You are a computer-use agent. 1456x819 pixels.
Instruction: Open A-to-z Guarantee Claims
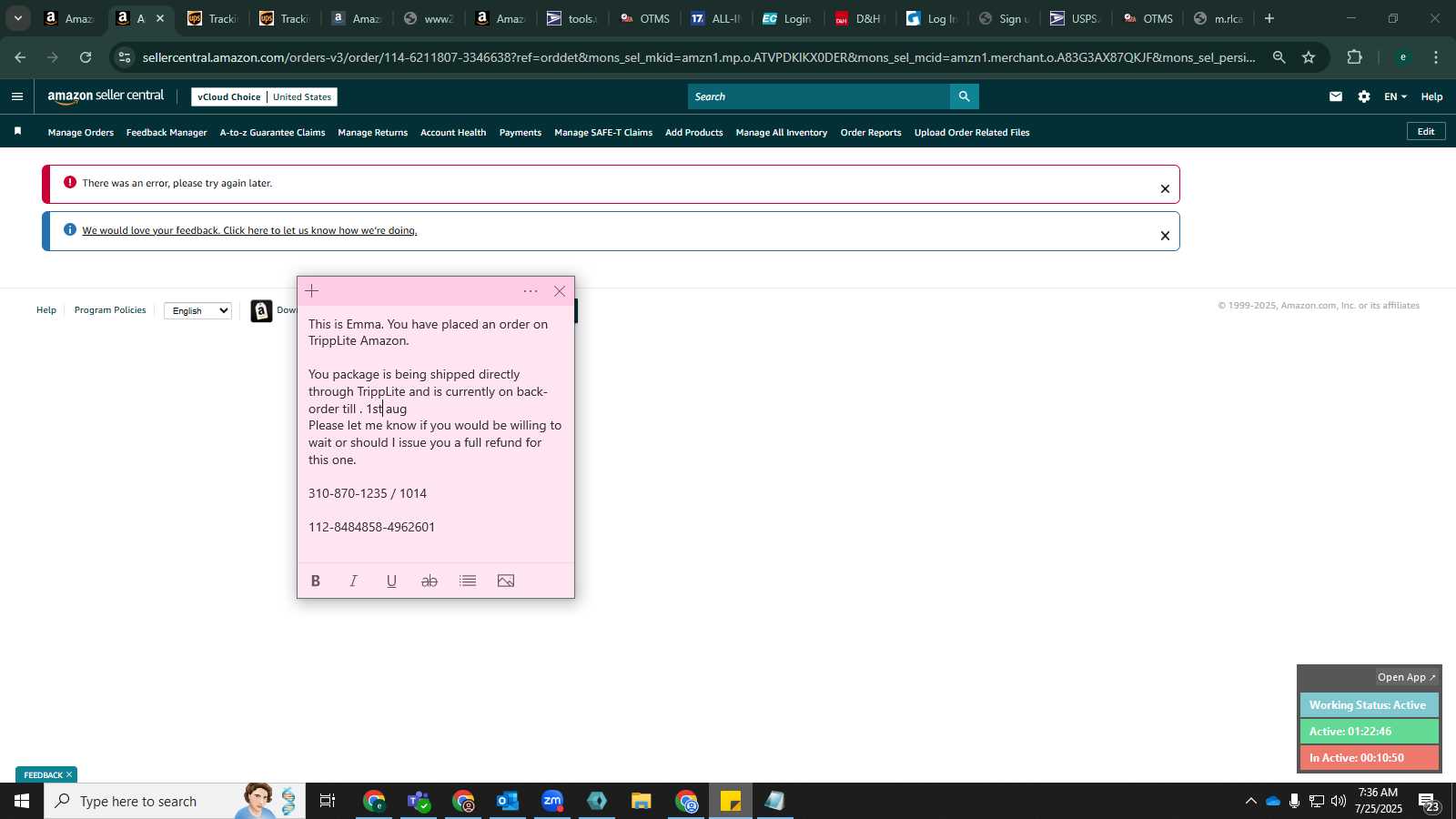(x=272, y=133)
